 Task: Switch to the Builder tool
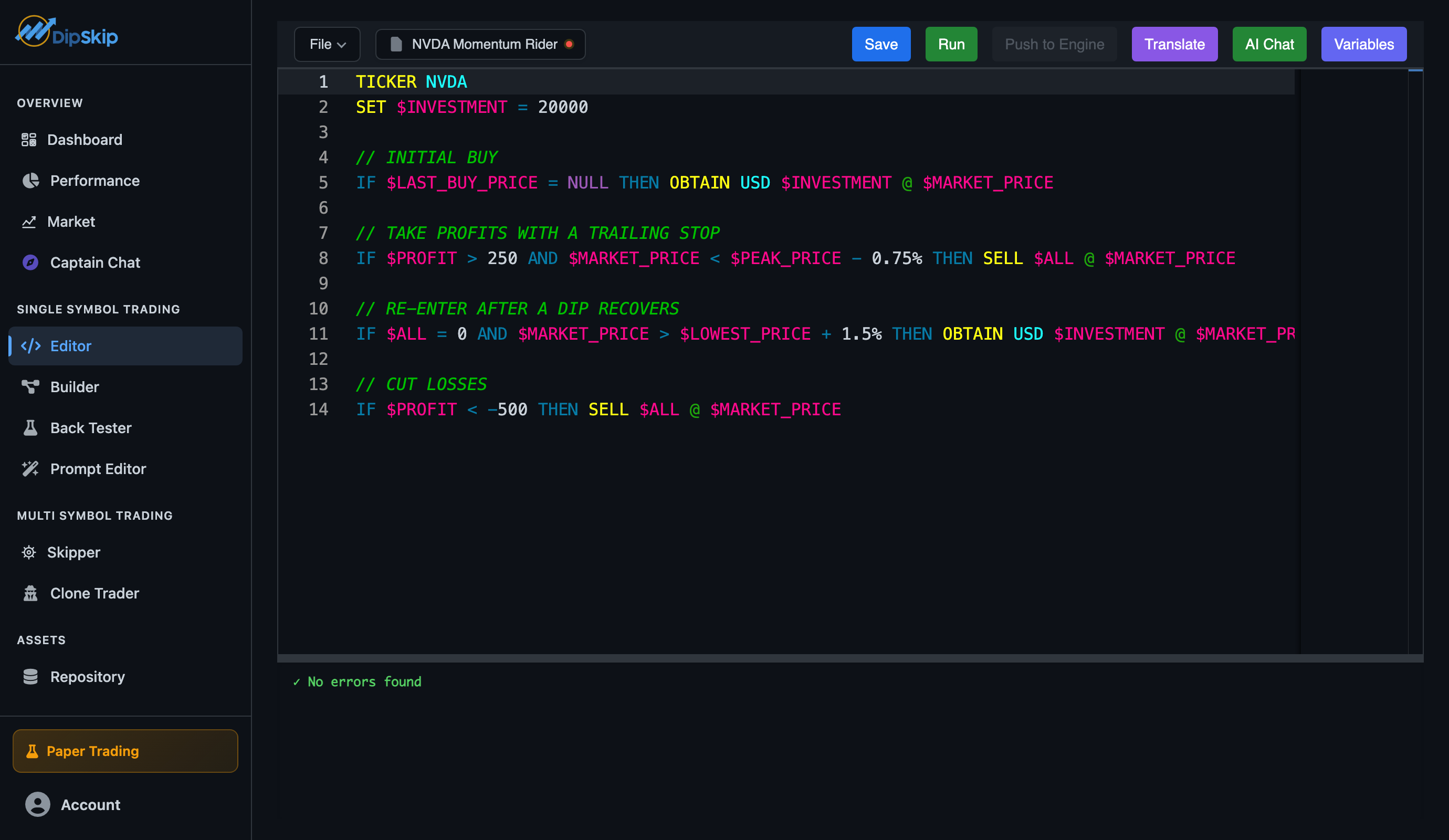[x=125, y=386]
